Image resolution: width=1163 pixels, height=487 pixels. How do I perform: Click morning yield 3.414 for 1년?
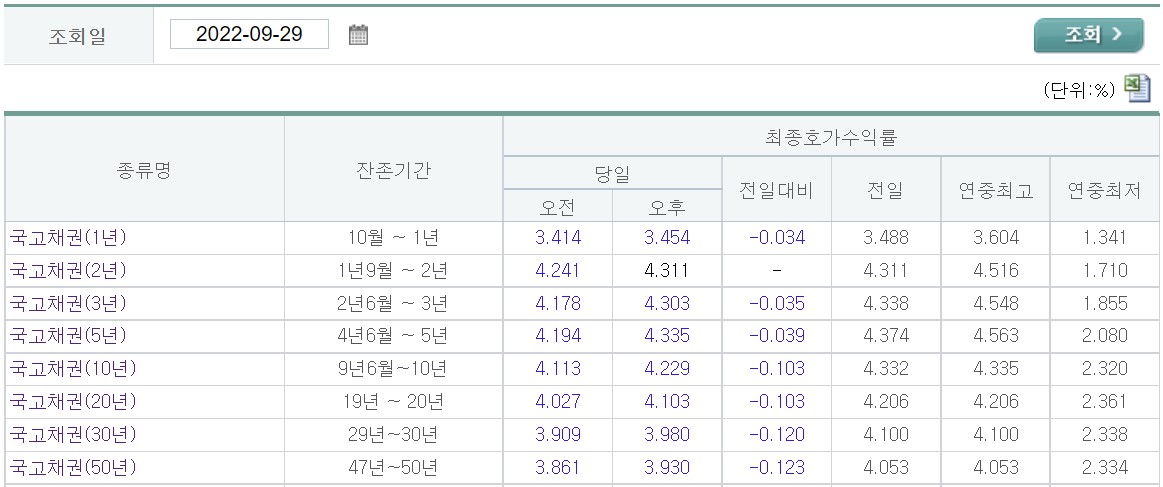(x=558, y=238)
